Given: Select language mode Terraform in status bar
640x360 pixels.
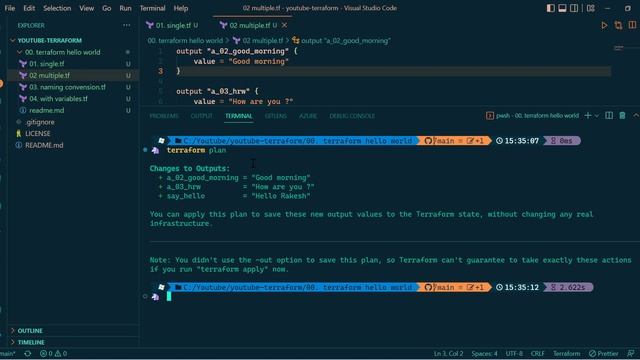Looking at the screenshot, I should (x=567, y=353).
